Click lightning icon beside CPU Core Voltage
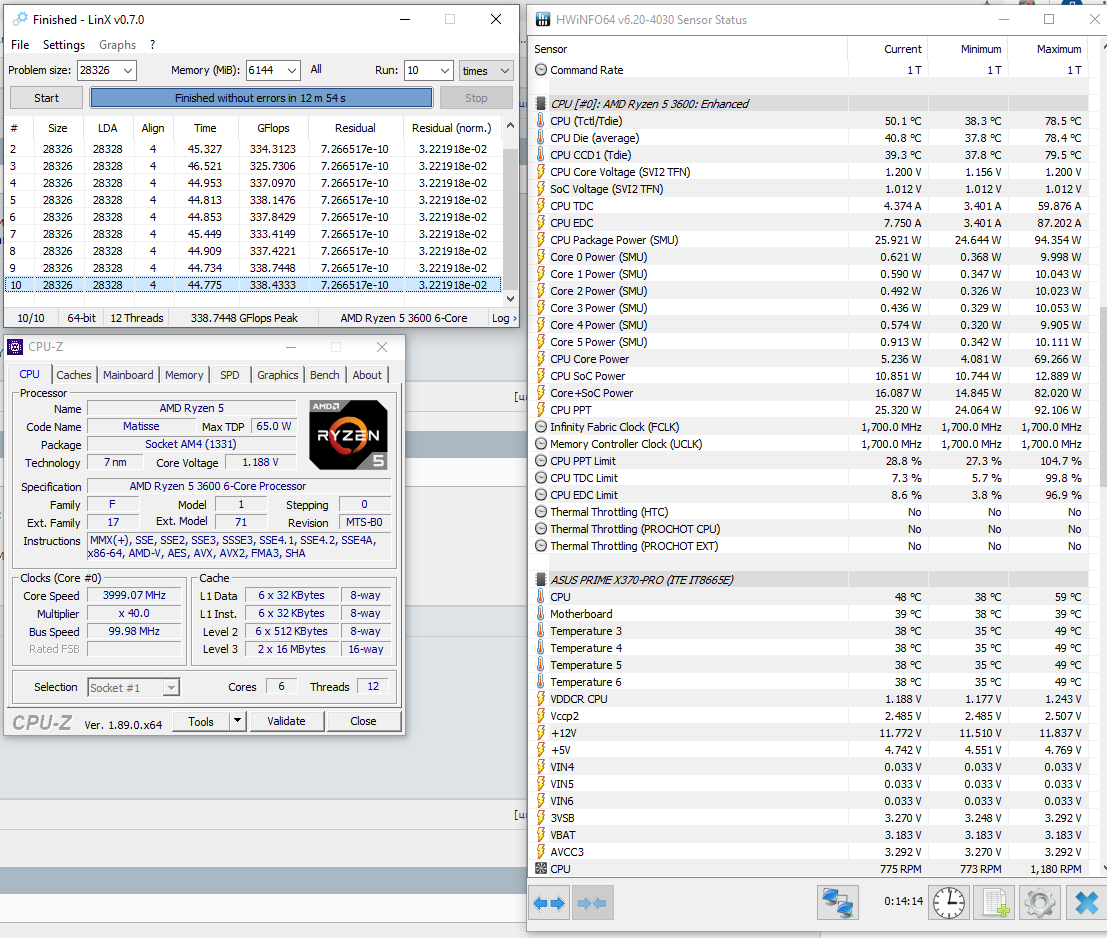Screen dimensions: 1107x938 (x=541, y=172)
